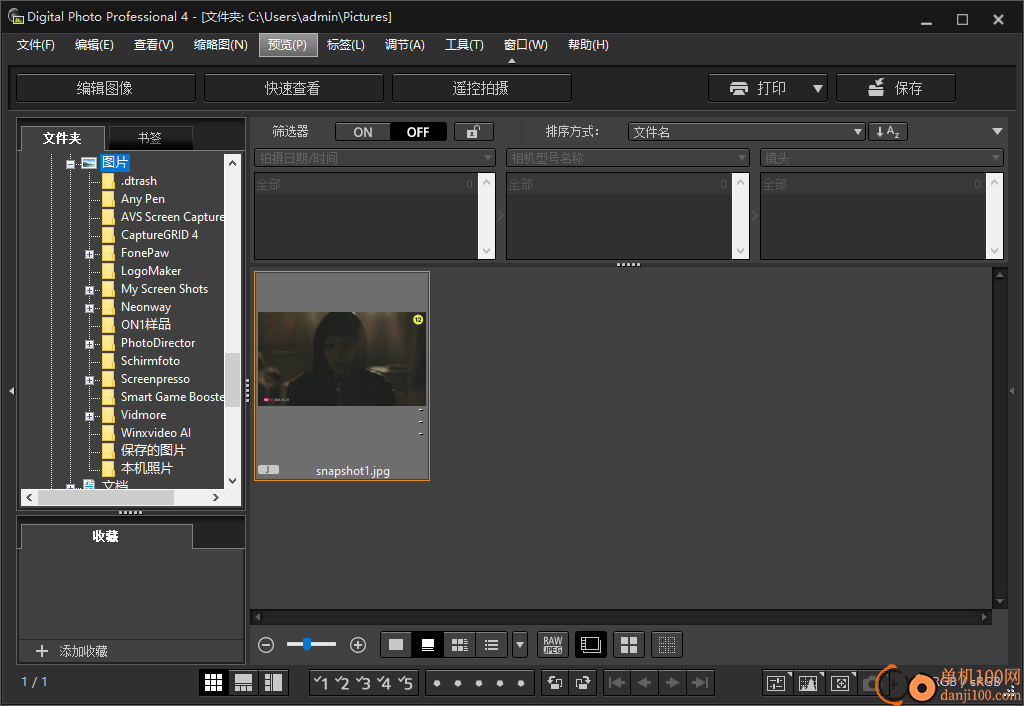Open the thumbnail display mode dropdown arrow
The width and height of the screenshot is (1024, 706).
click(x=520, y=645)
